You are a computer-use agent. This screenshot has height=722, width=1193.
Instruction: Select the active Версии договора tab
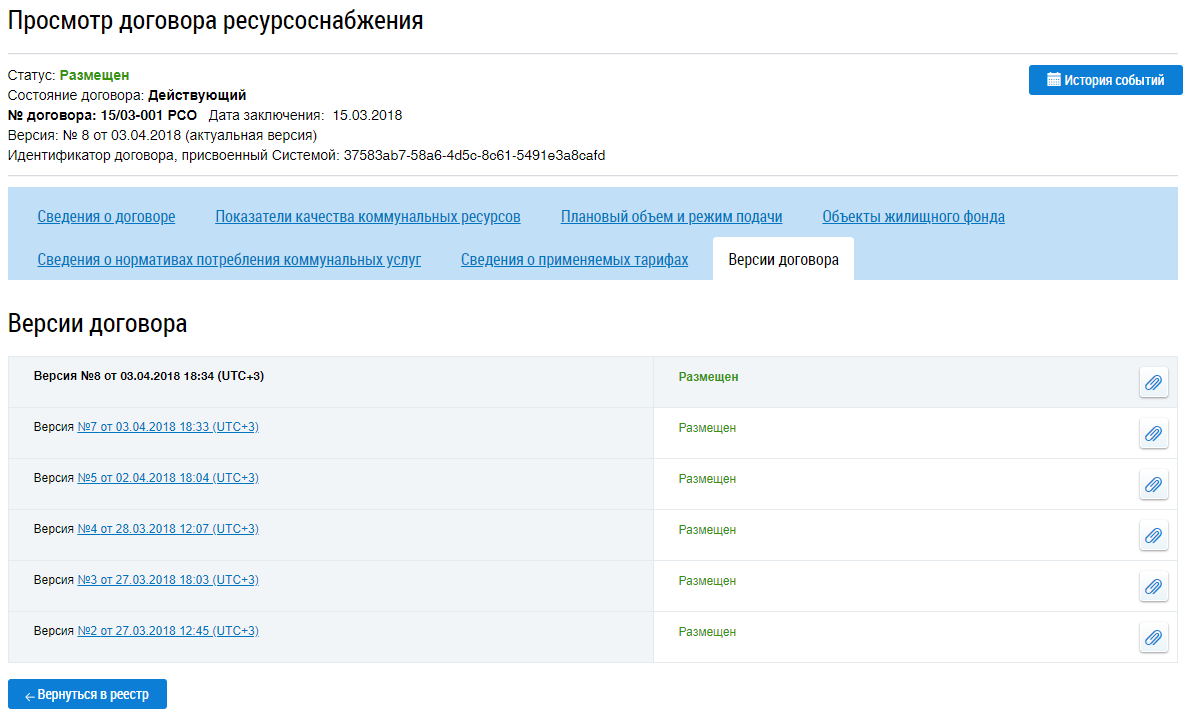783,260
